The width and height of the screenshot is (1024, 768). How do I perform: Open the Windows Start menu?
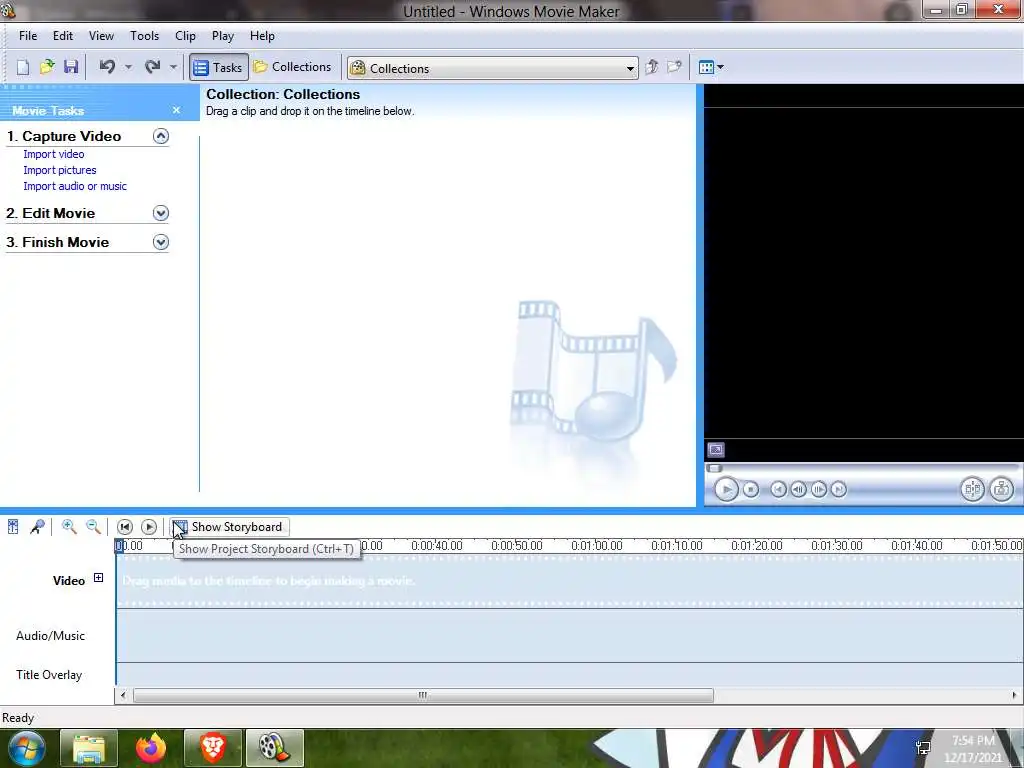click(x=26, y=748)
